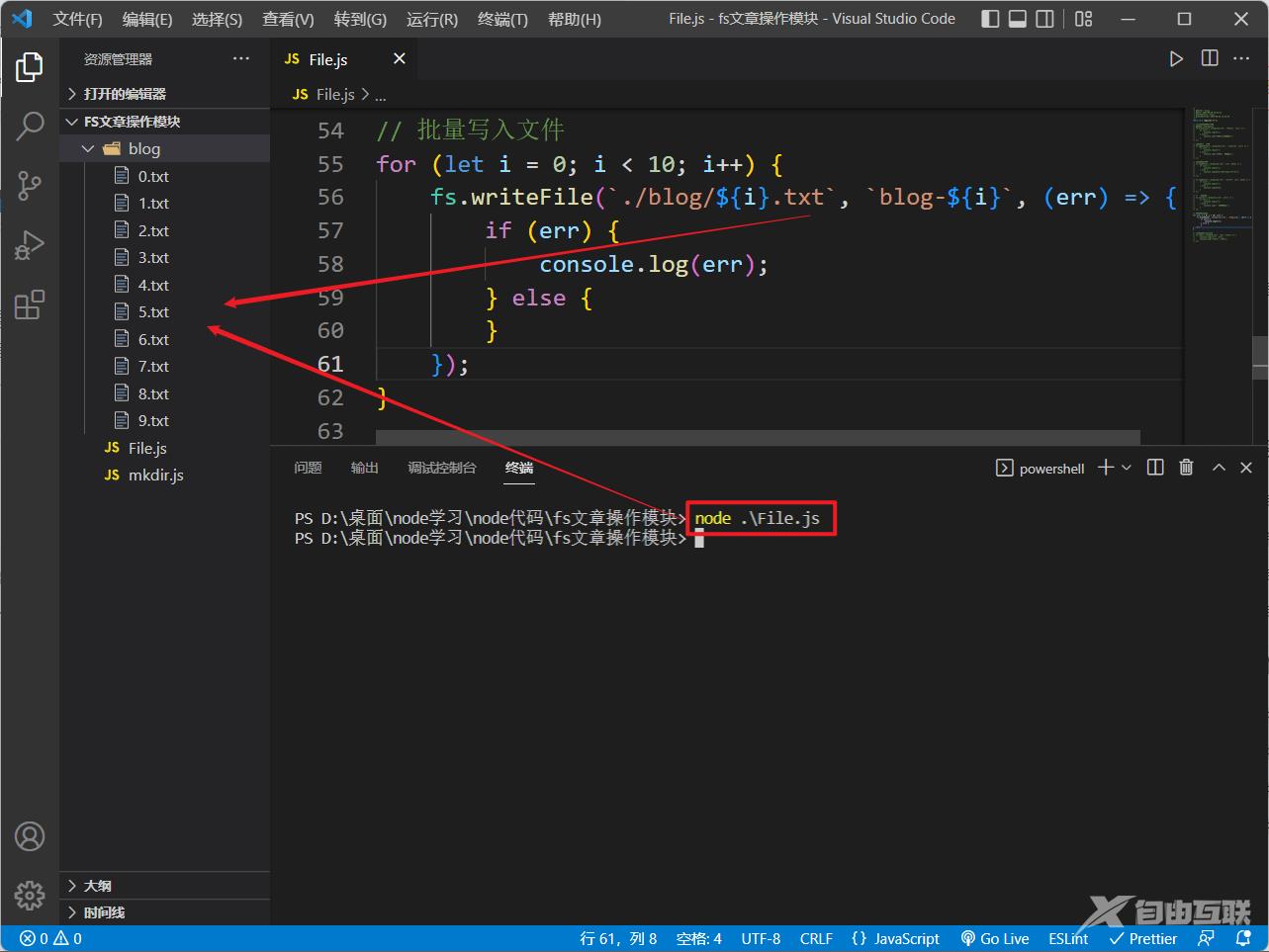Open the Accounts menu icon
The width and height of the screenshot is (1269, 952).
[30, 836]
